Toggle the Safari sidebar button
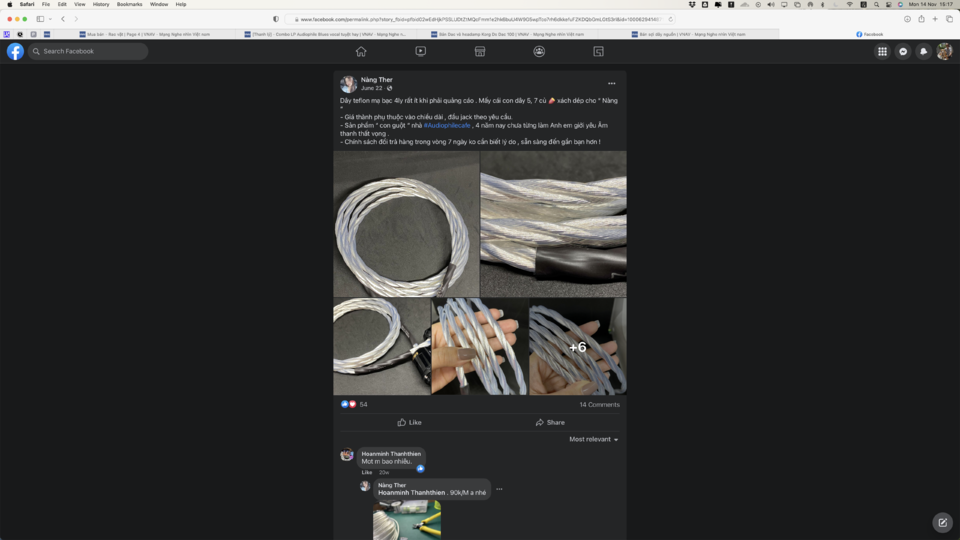Screen dimensions: 960x540 tap(40, 19)
